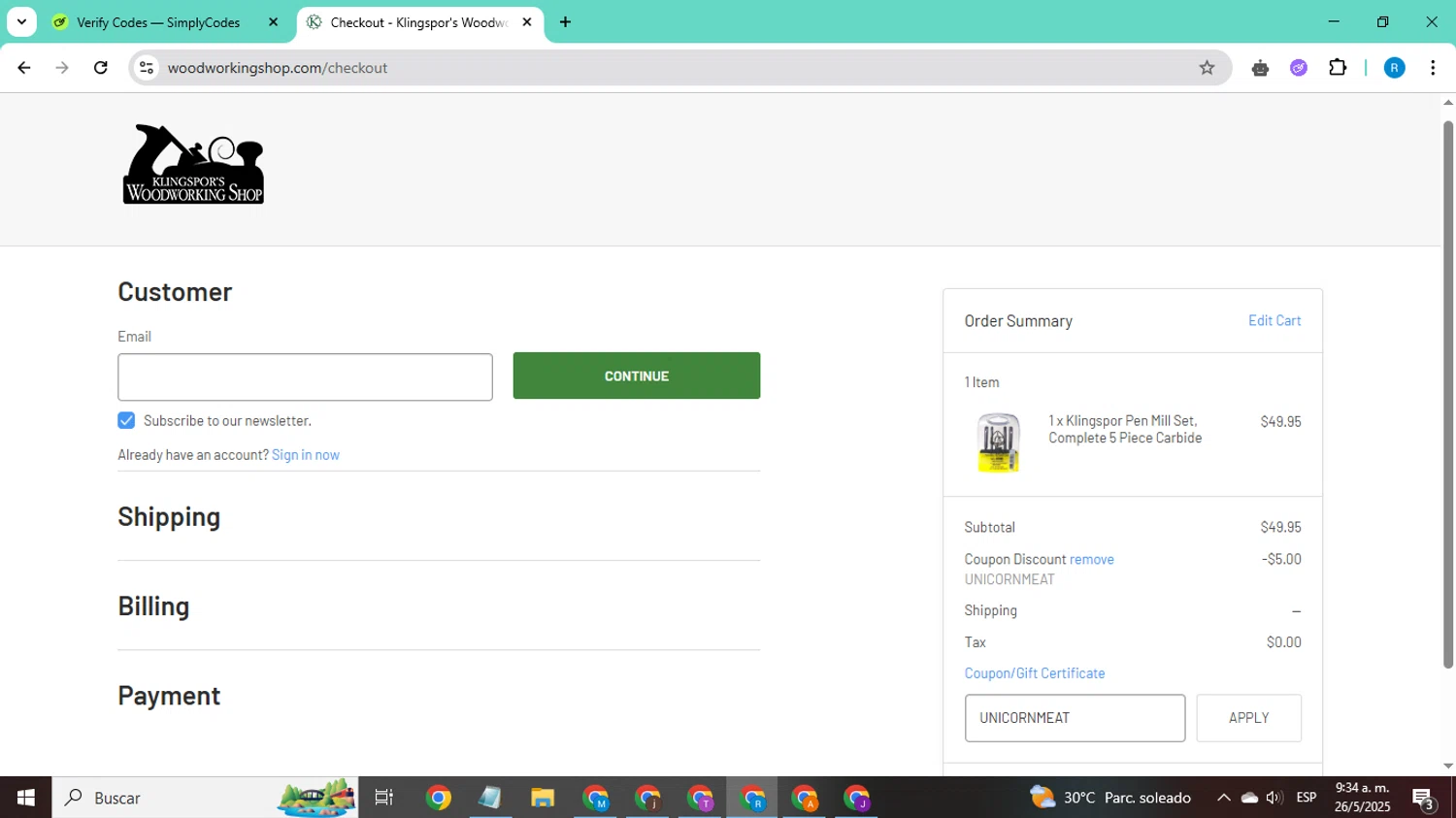Image resolution: width=1456 pixels, height=818 pixels.
Task: Select the Checkout - Klingspor's Woodworking tab
Action: click(x=418, y=22)
